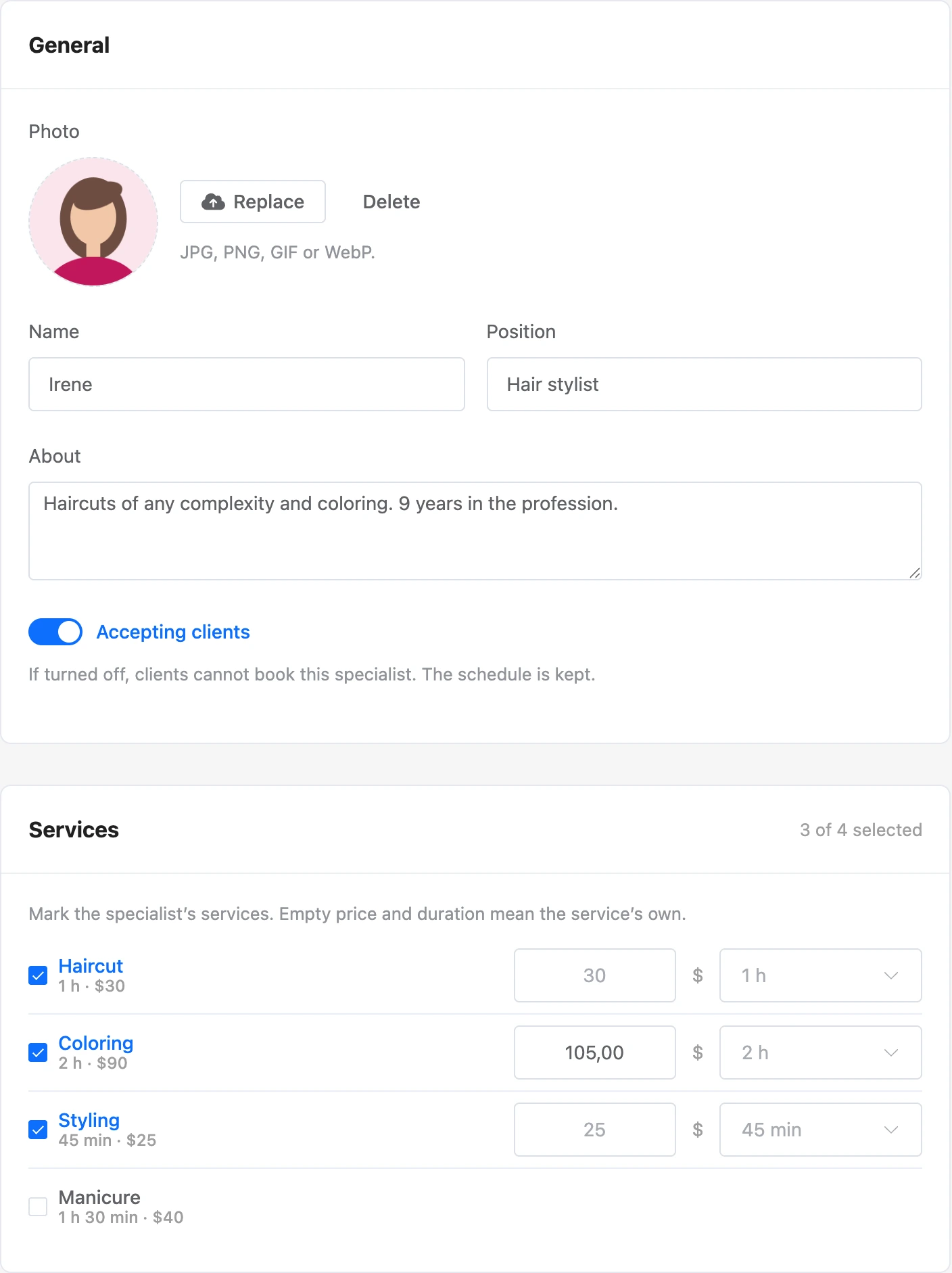Open the Haircut duration dropdown
952x1273 pixels.
[820, 975]
